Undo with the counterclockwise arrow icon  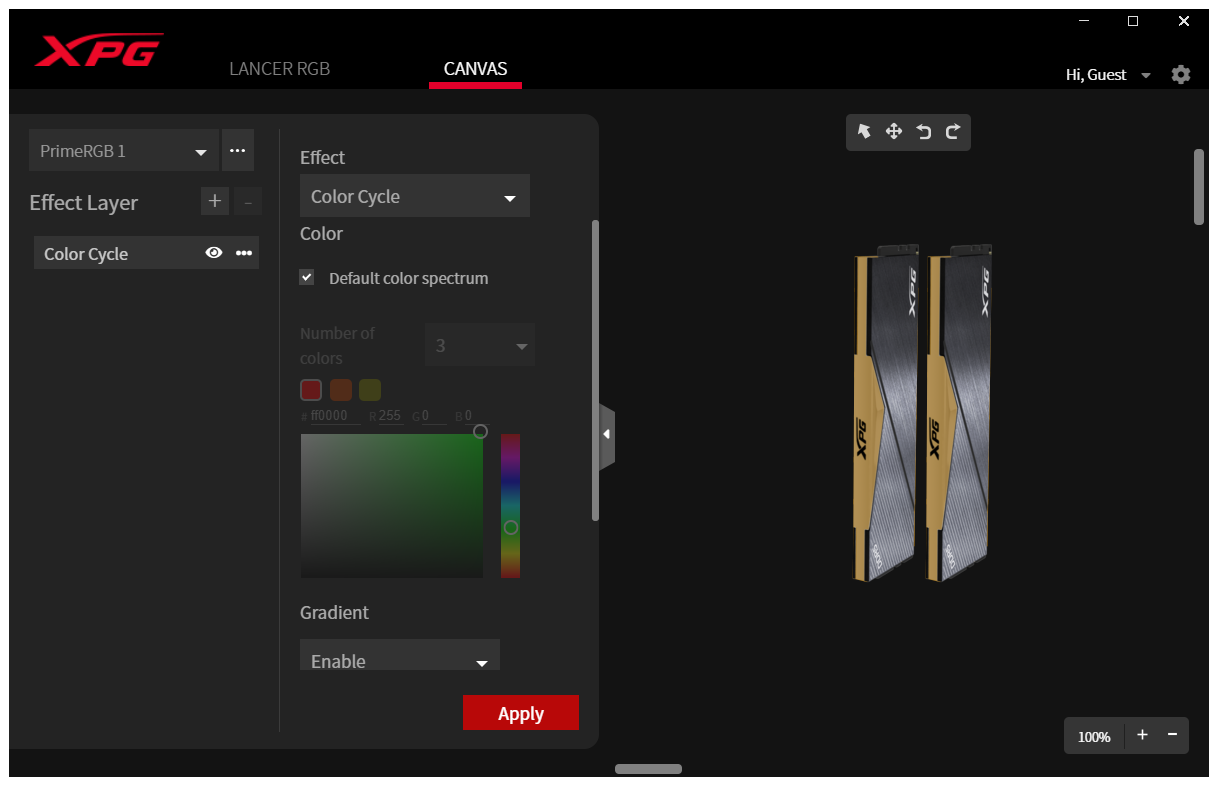click(923, 132)
